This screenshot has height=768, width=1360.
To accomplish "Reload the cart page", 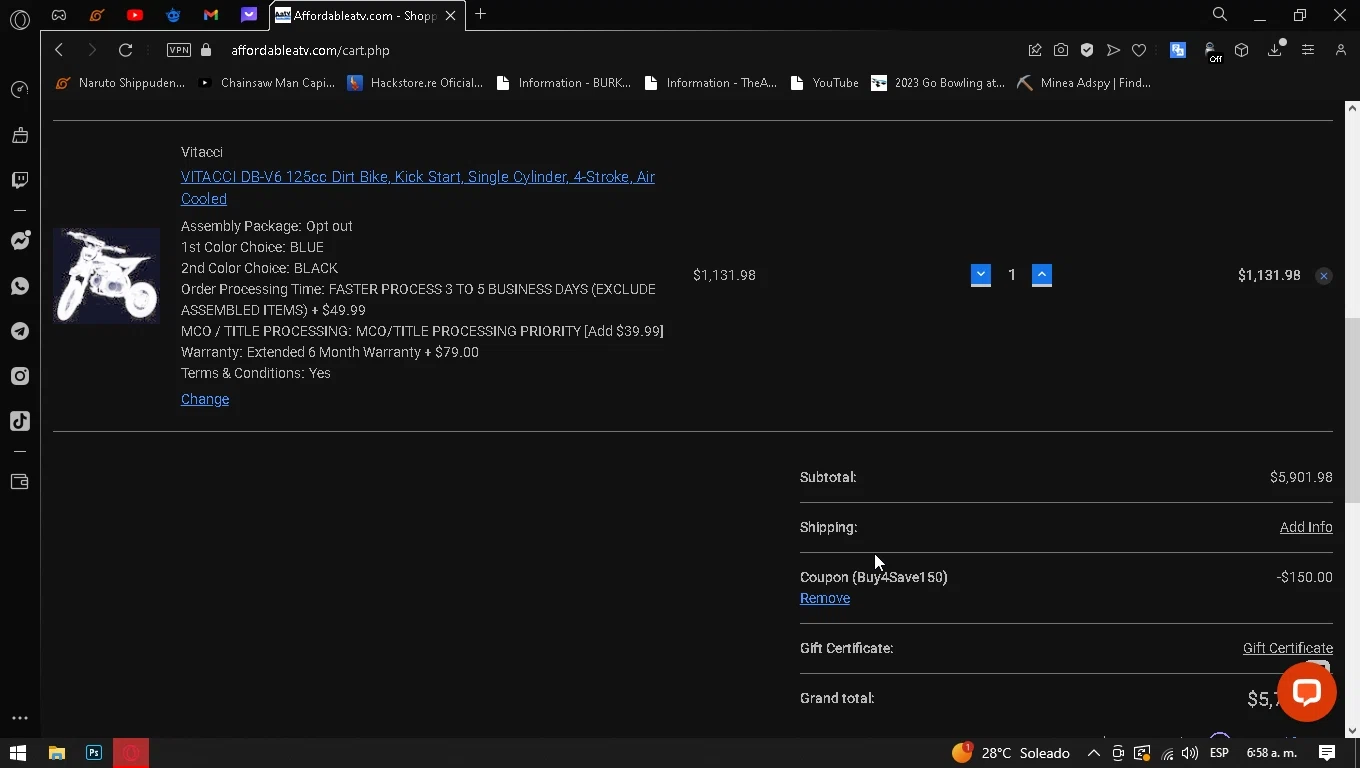I will click(x=125, y=50).
